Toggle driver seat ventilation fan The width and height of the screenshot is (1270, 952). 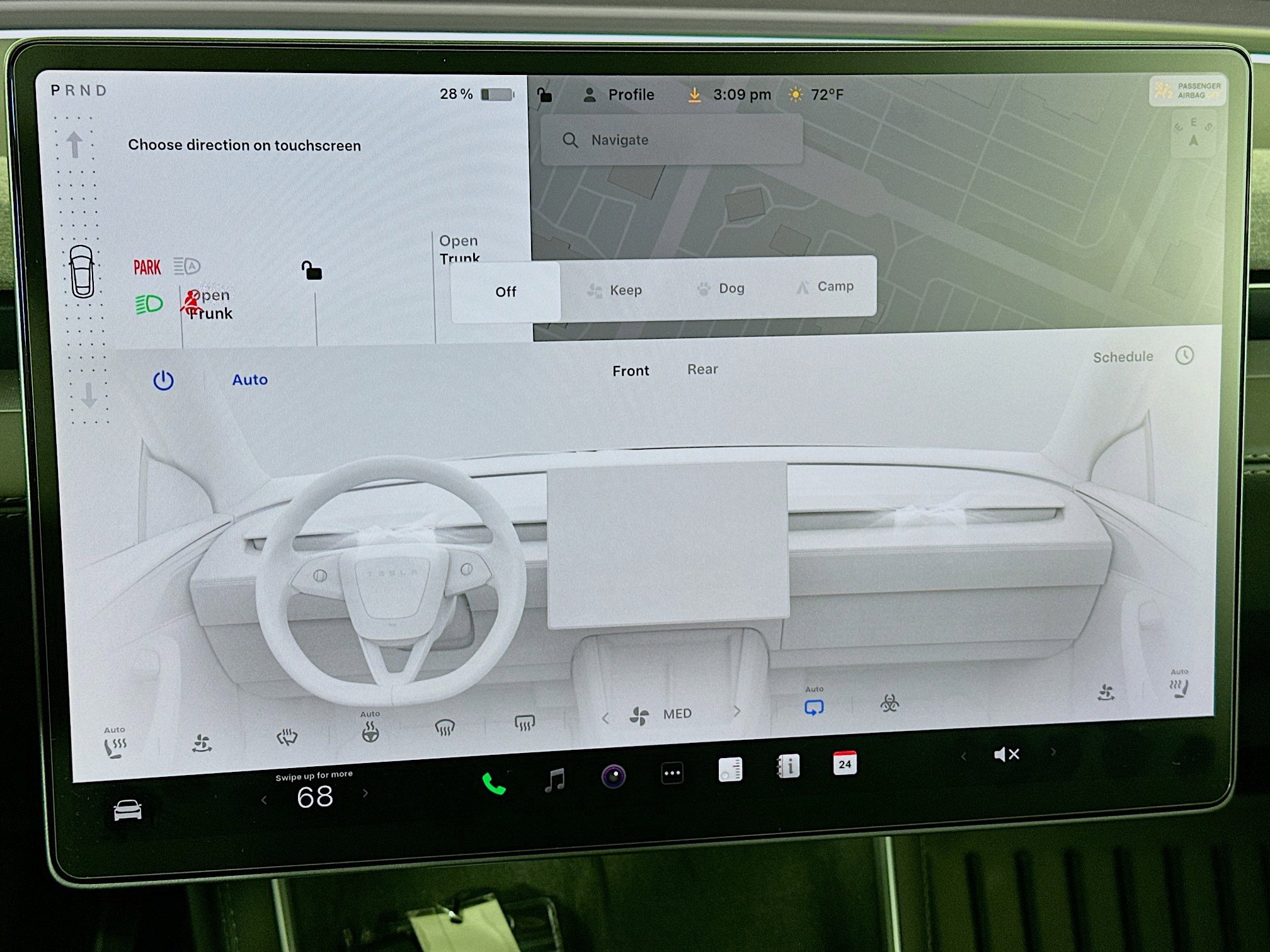(202, 744)
